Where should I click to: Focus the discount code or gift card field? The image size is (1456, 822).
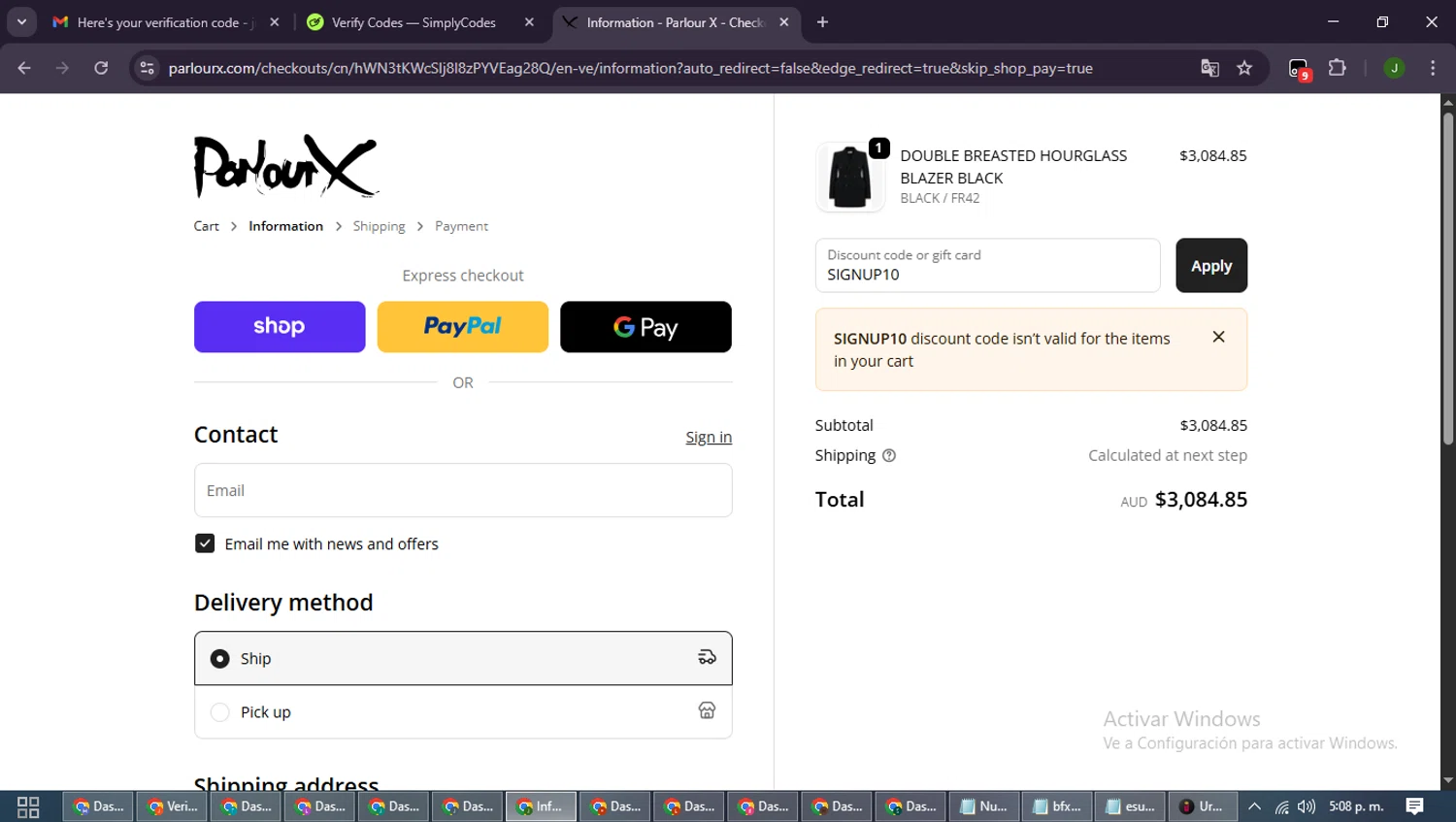(987, 265)
